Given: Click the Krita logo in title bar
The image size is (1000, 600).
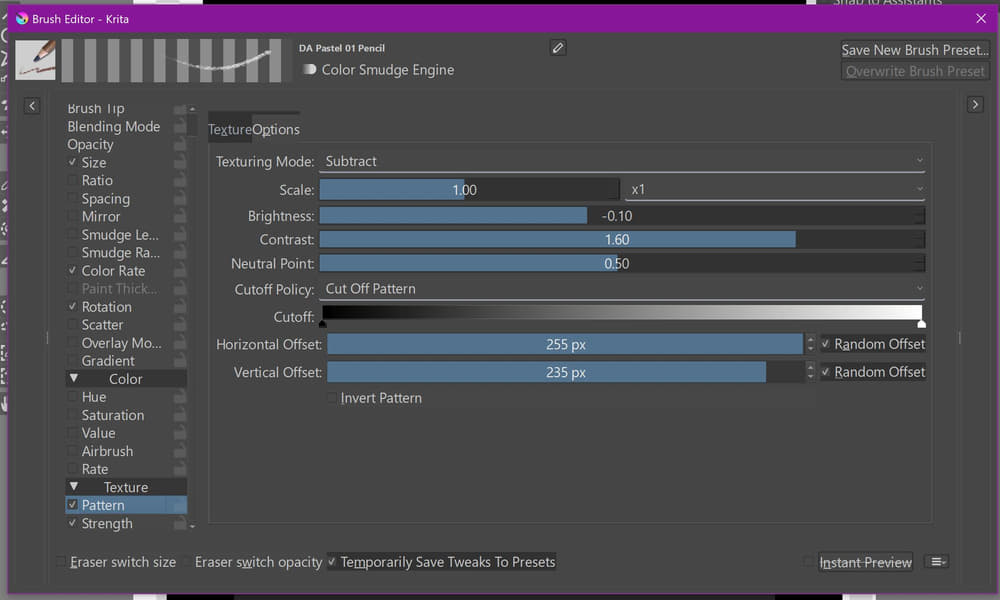Looking at the screenshot, I should (21, 18).
